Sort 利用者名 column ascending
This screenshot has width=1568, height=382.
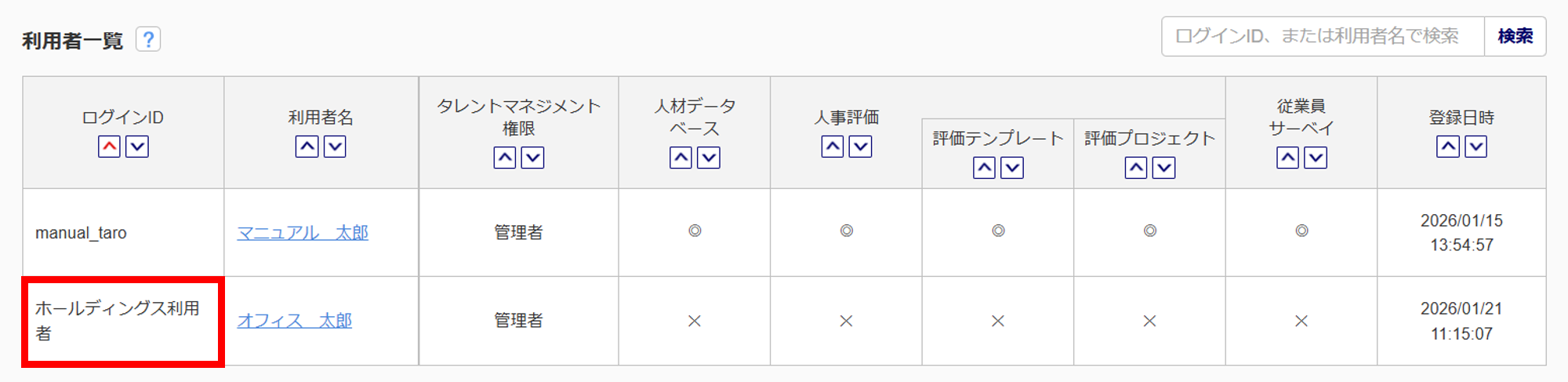click(307, 147)
